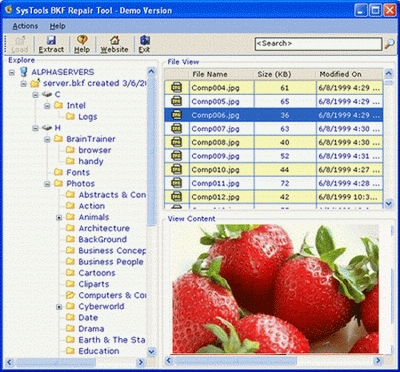
Task: Sort by Modified On column header
Action: point(349,74)
